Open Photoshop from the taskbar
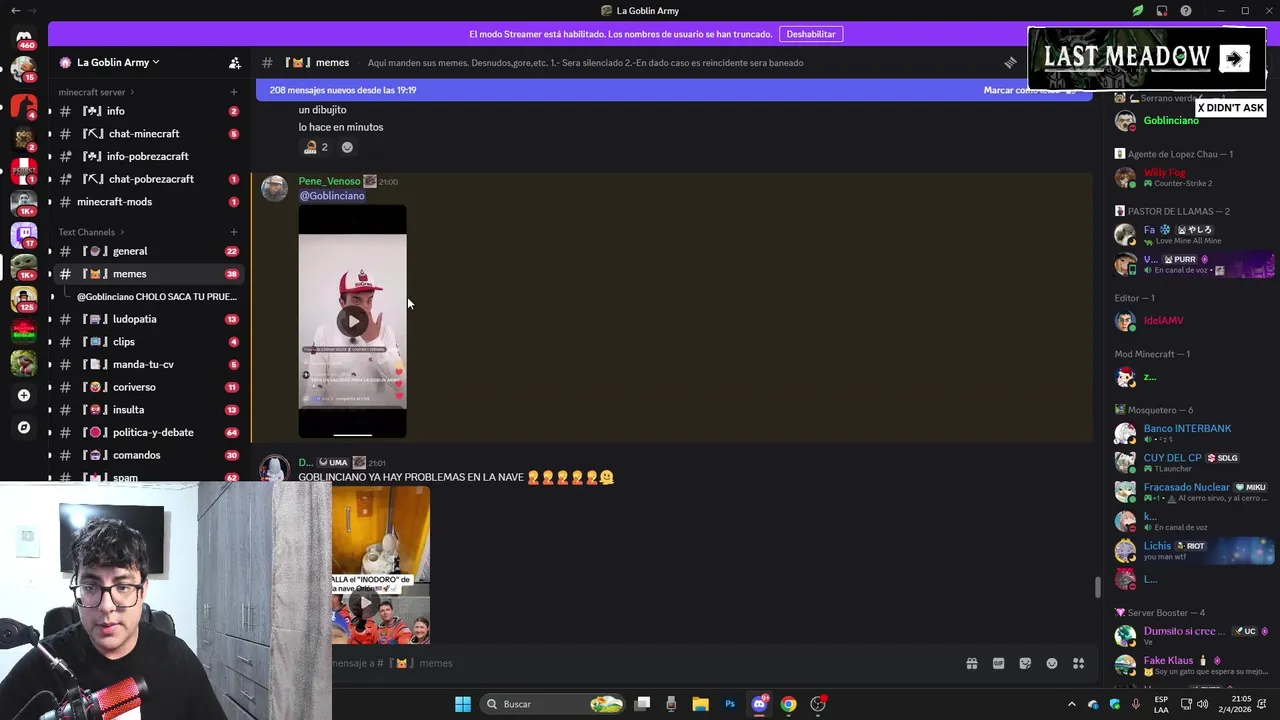Screen dimensions: 1280x720 point(730,704)
